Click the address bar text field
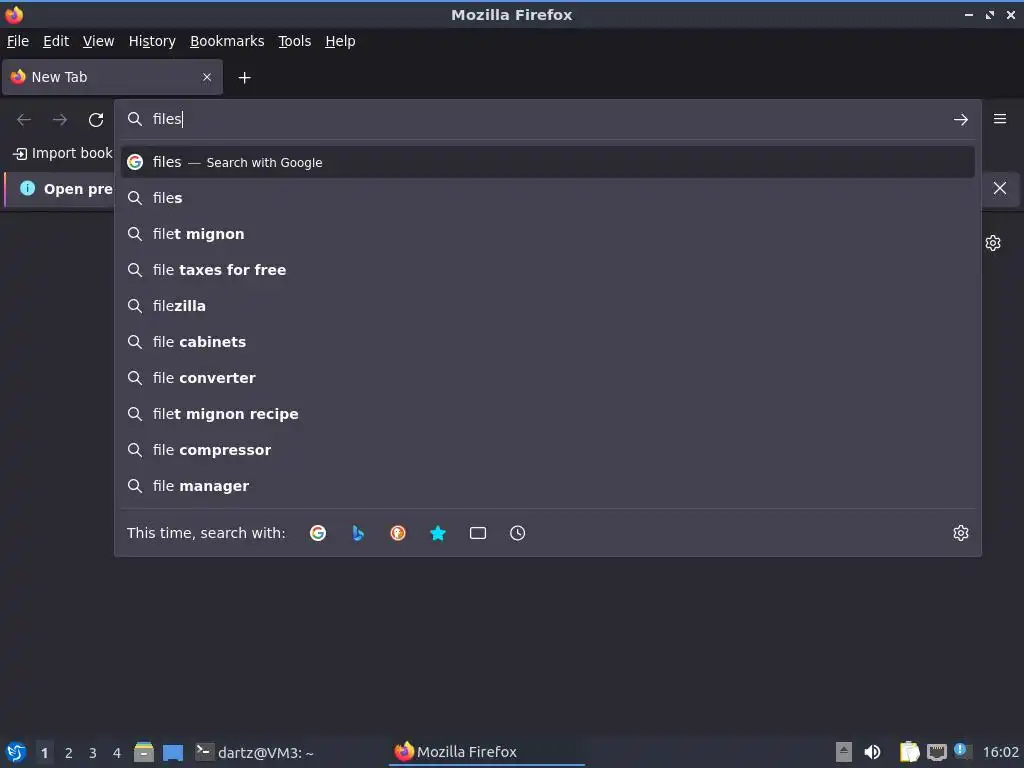 coord(547,119)
